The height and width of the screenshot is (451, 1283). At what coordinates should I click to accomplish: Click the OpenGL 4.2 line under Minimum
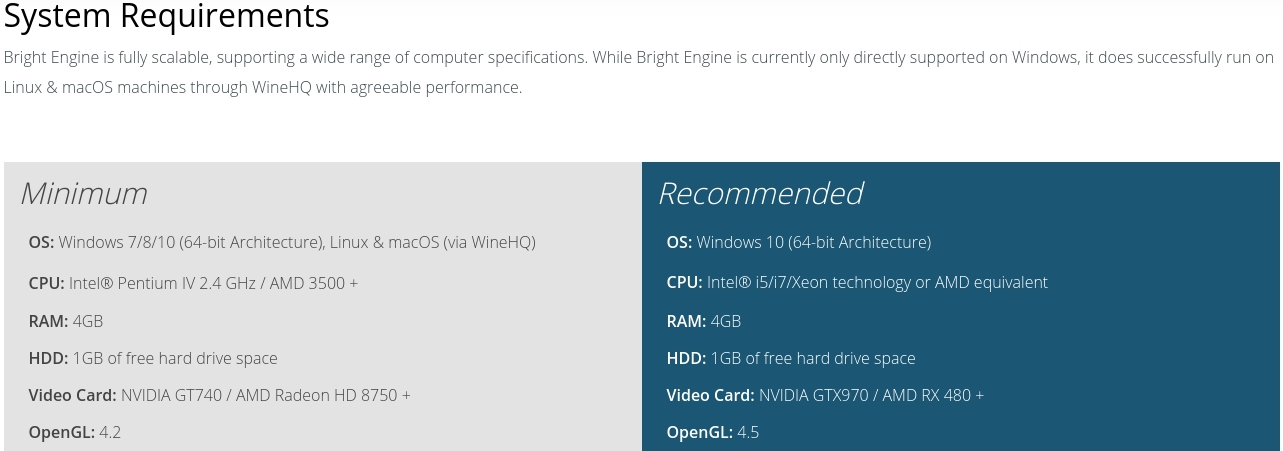(x=75, y=432)
